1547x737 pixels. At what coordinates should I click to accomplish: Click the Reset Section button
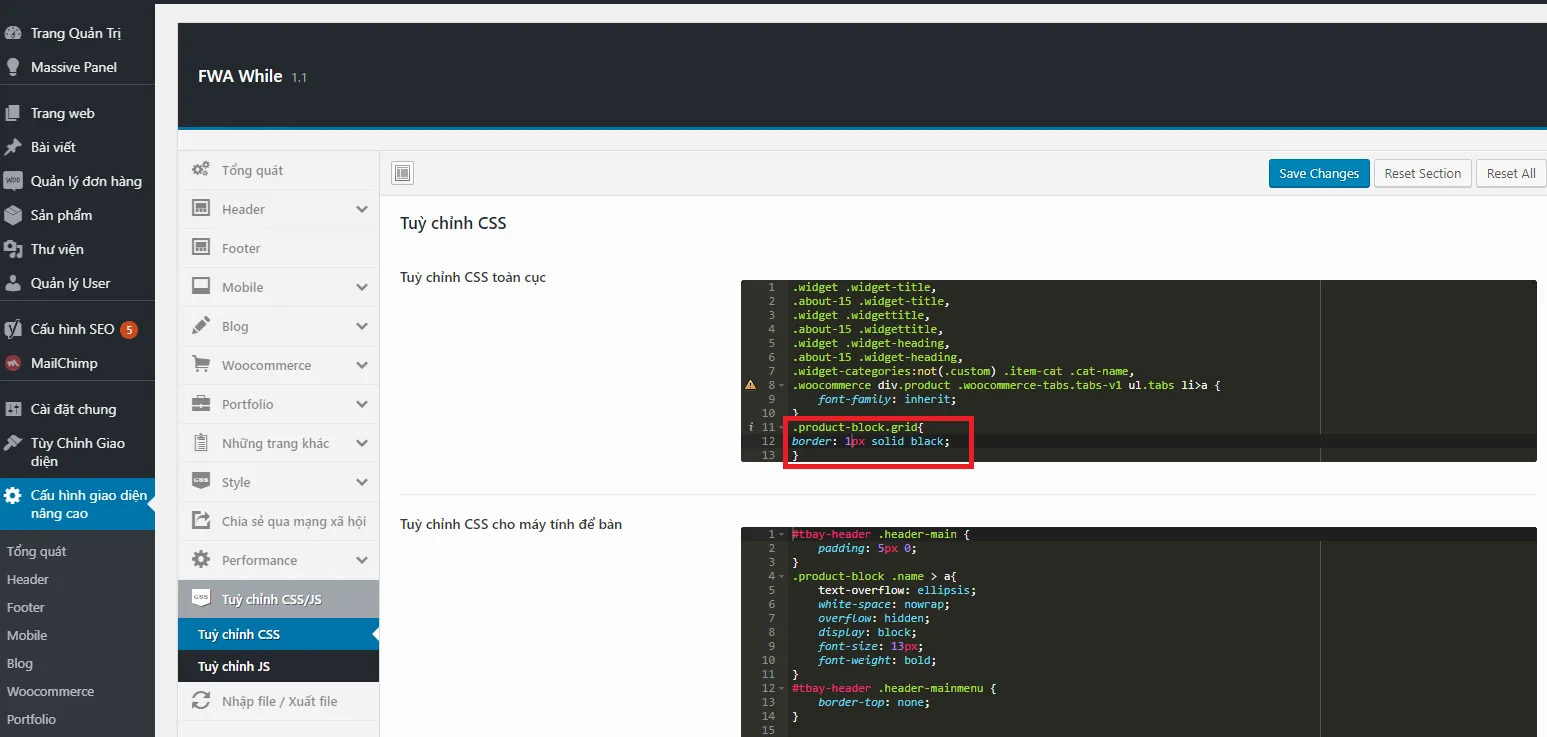point(1422,173)
